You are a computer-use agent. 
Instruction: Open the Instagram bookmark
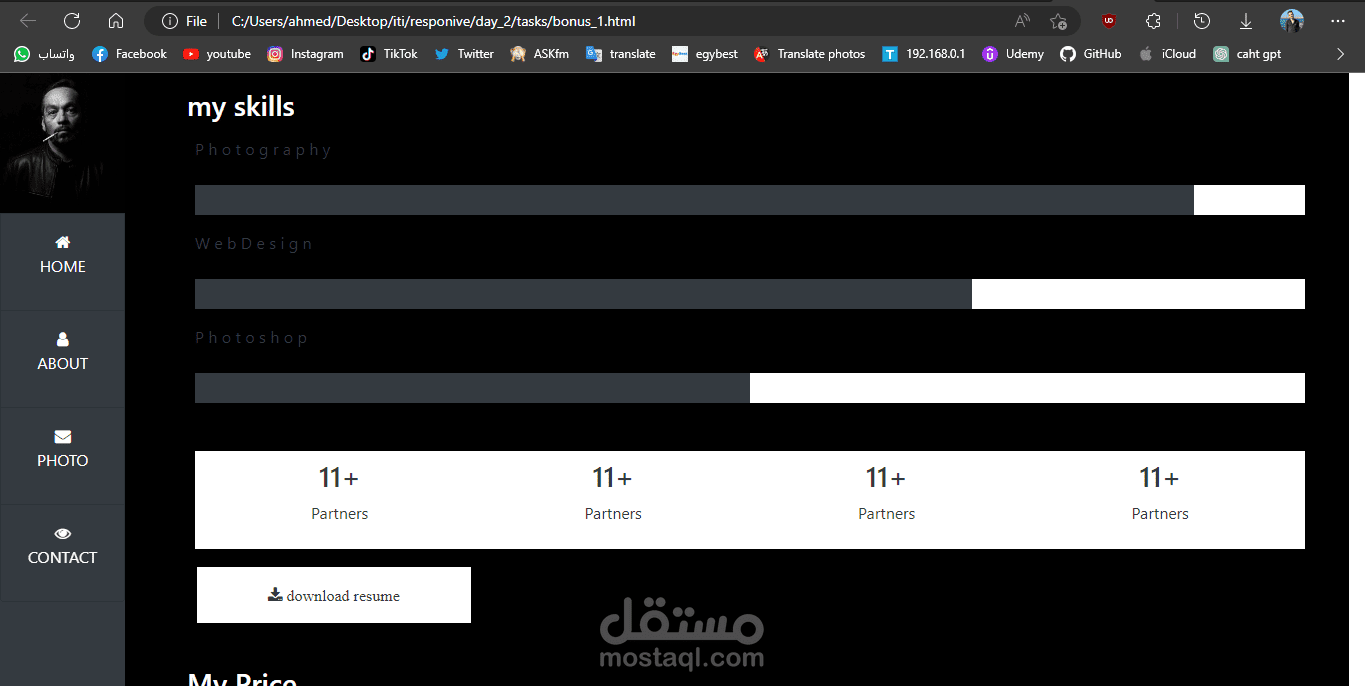tap(306, 54)
